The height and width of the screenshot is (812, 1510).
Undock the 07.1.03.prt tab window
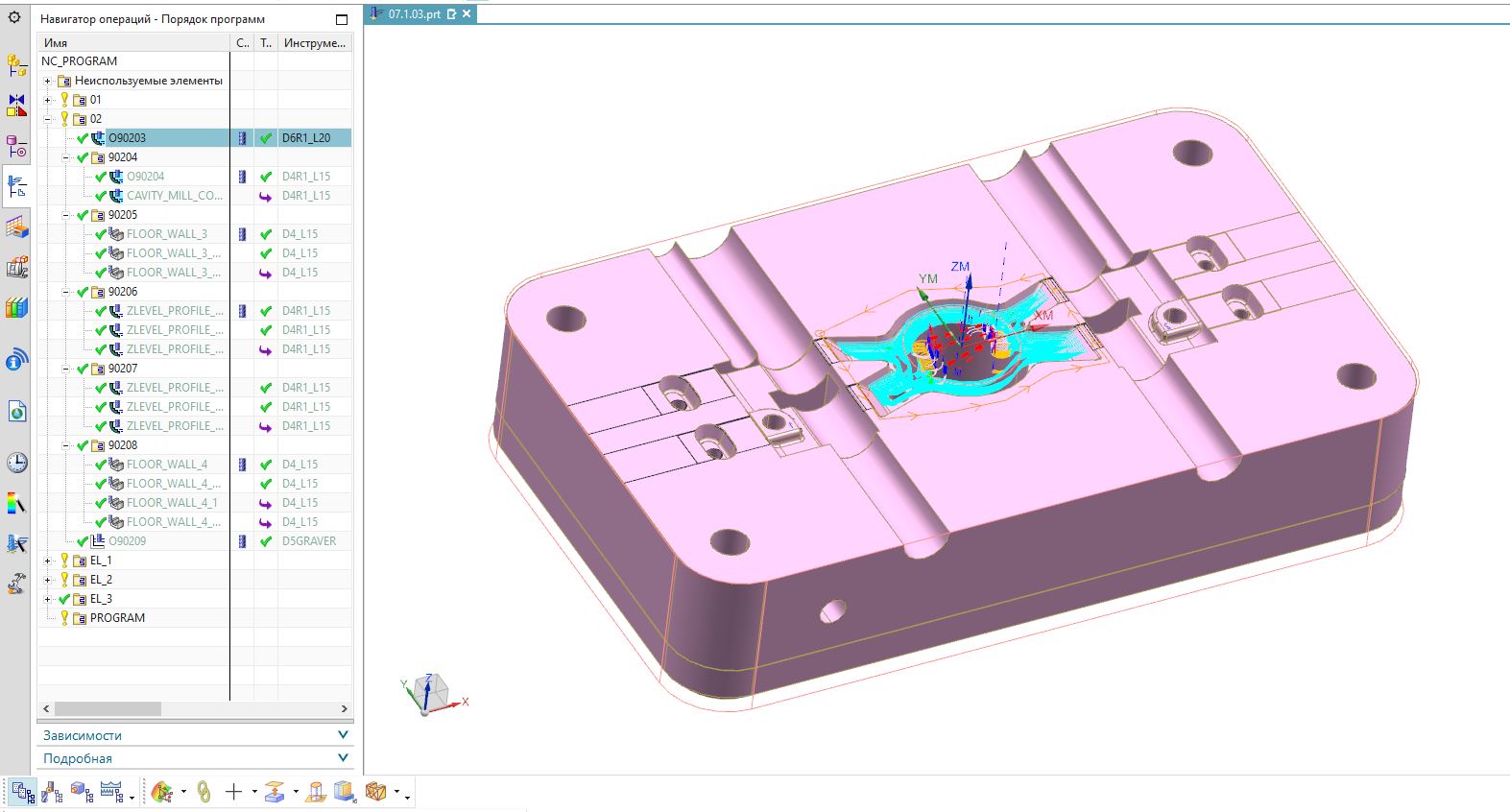(451, 14)
